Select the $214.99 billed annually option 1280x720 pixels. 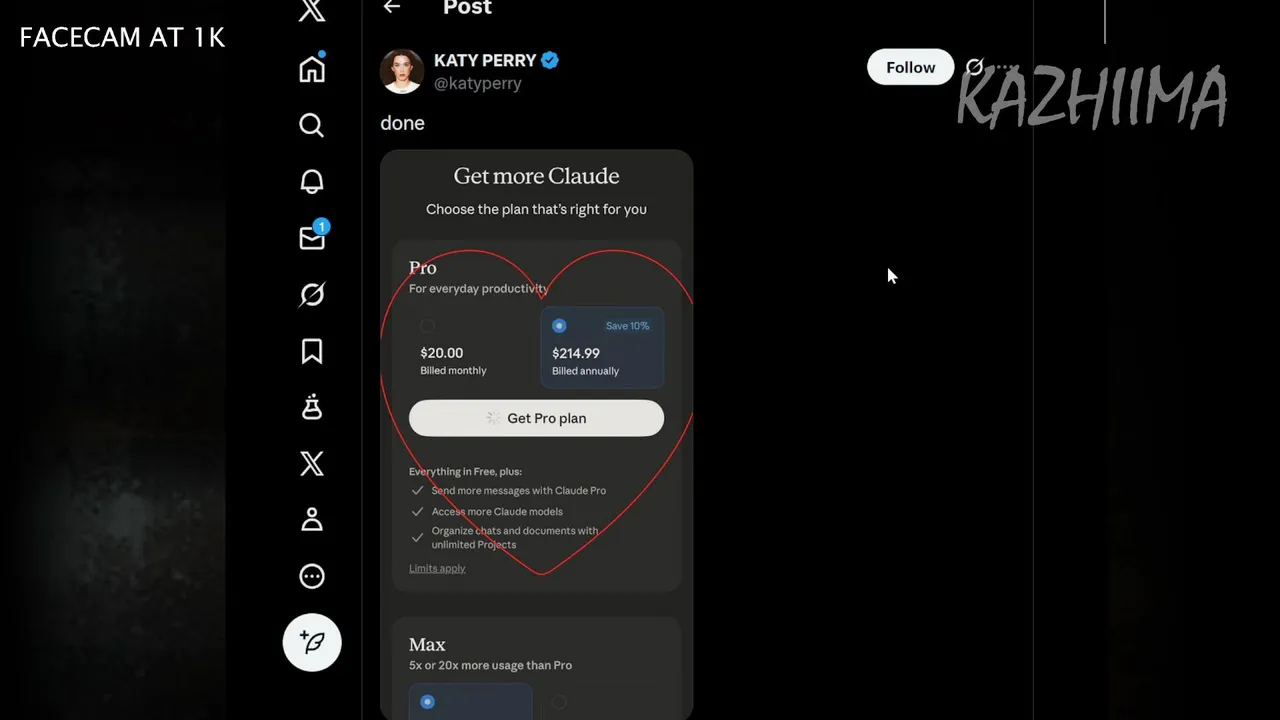[602, 347]
